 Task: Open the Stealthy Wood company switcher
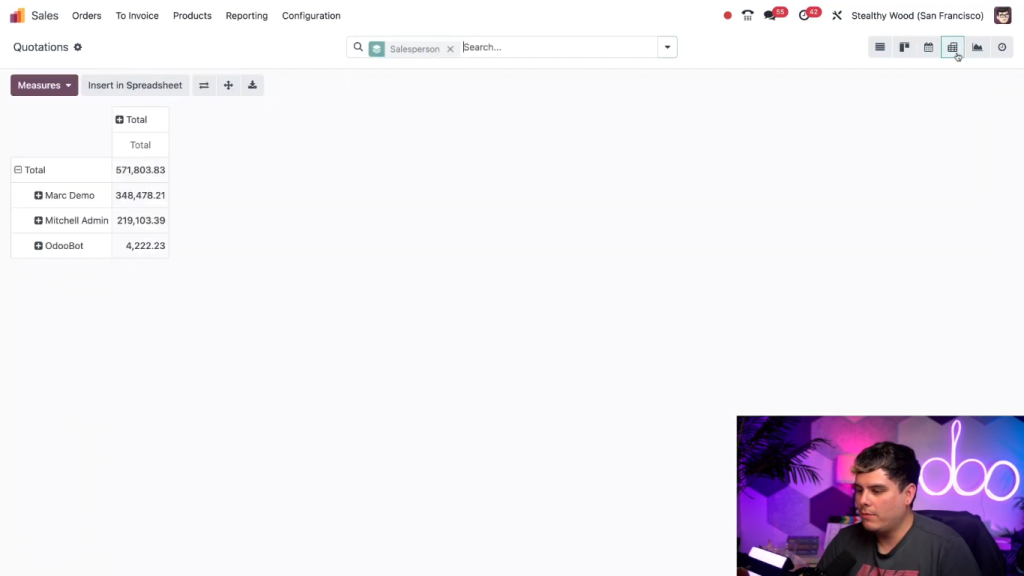click(918, 16)
